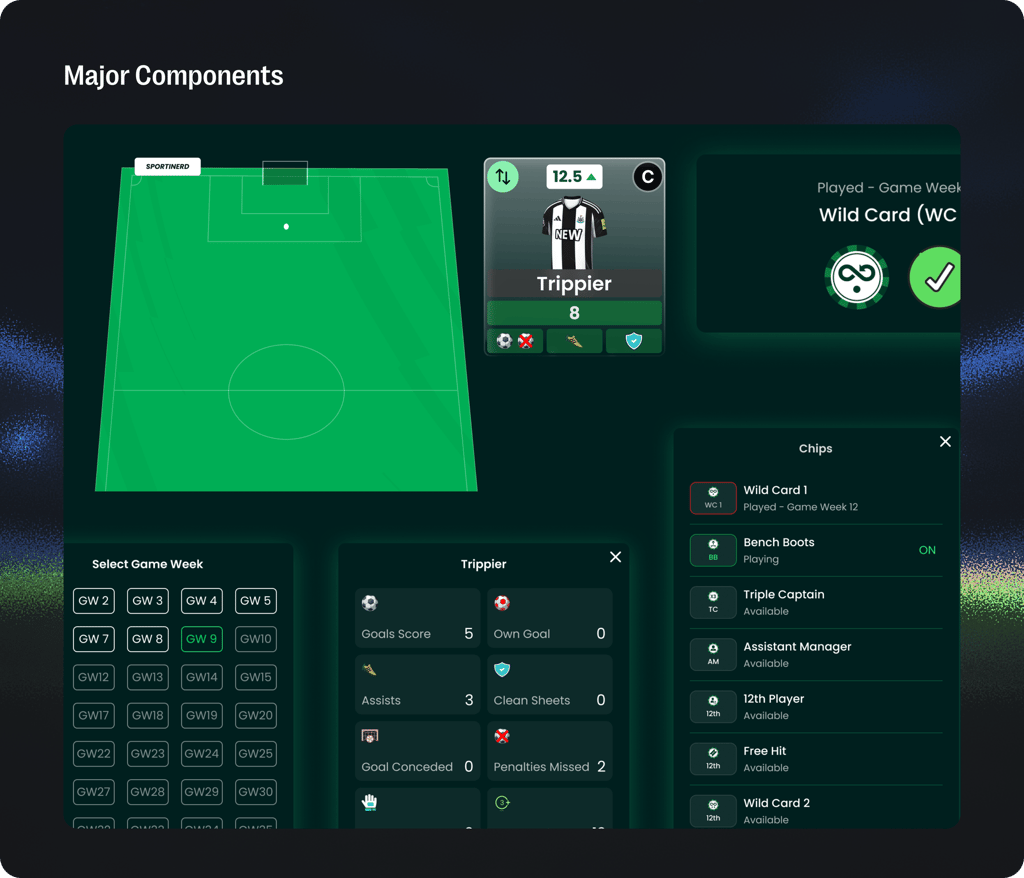The height and width of the screenshot is (878, 1024).
Task: Close the Trippier stats panel
Action: [x=615, y=557]
